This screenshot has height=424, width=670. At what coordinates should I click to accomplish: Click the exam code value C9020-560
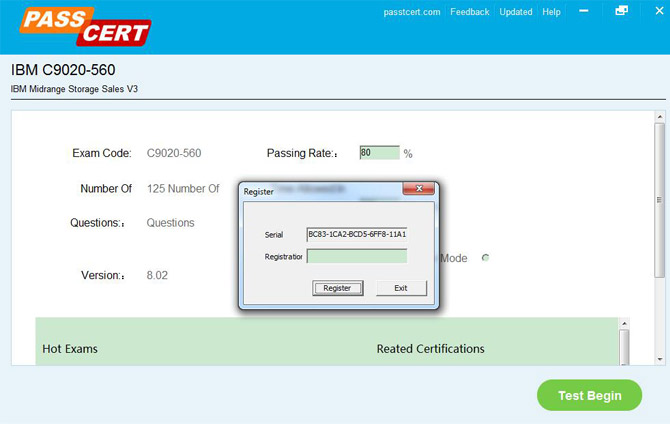(x=174, y=153)
